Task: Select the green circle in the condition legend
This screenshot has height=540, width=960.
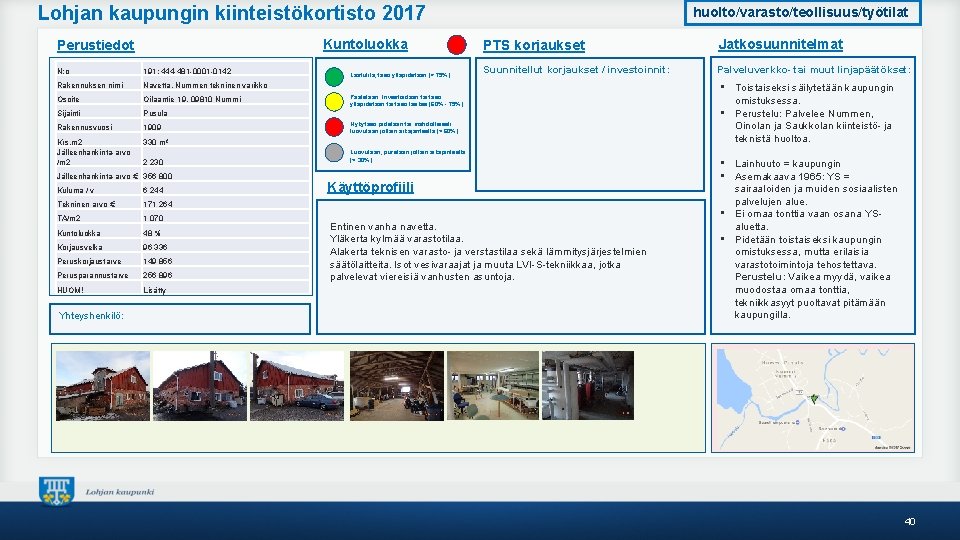Action: tap(334, 77)
